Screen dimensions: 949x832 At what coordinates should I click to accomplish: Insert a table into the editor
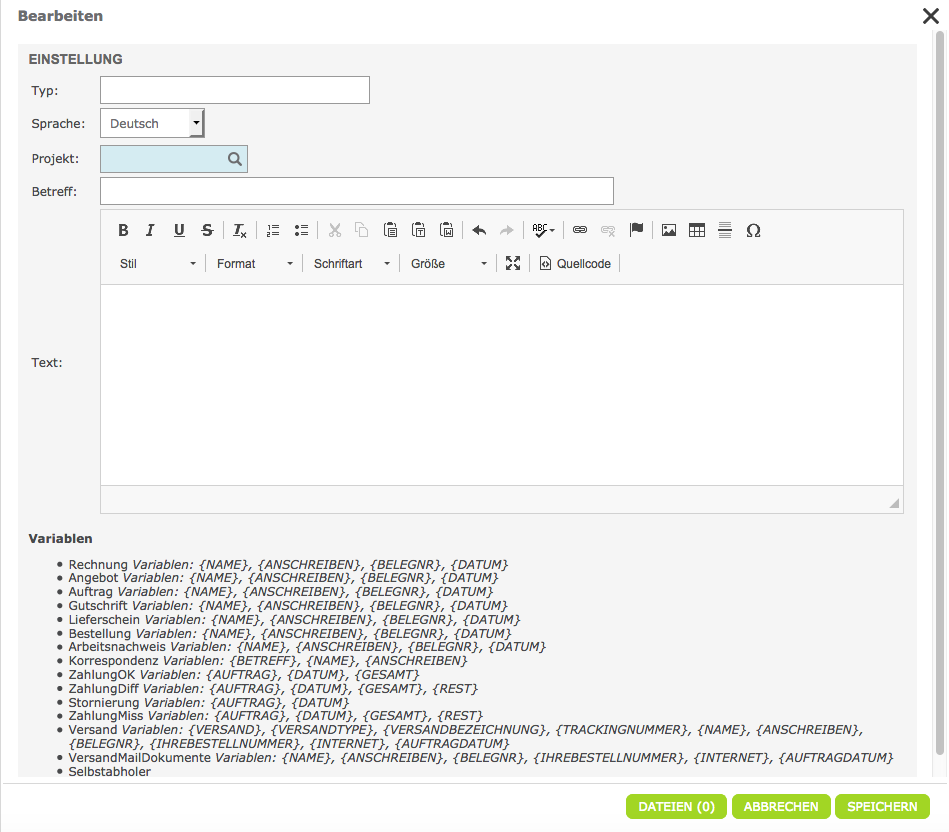tap(697, 230)
